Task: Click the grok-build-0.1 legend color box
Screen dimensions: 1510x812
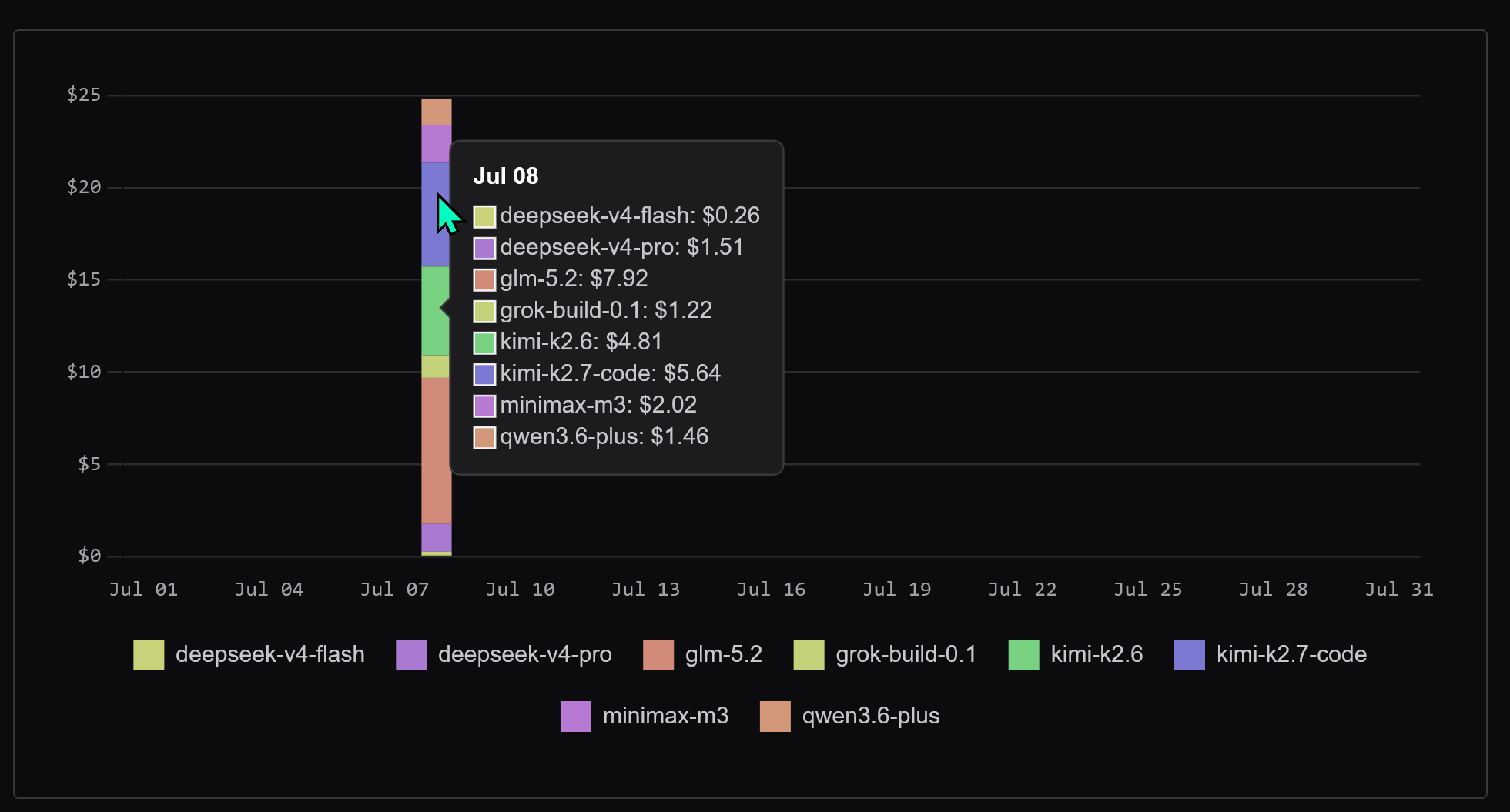Action: (x=809, y=655)
